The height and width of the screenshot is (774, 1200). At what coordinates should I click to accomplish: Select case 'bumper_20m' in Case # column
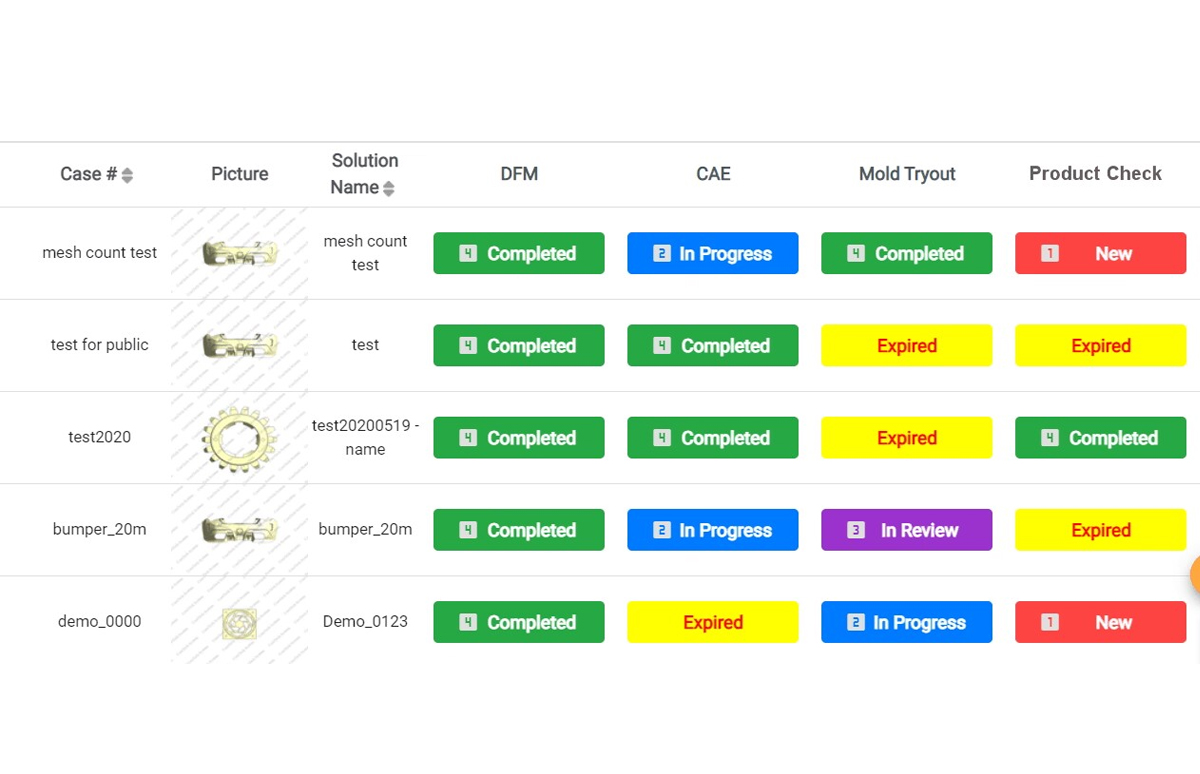[100, 530]
